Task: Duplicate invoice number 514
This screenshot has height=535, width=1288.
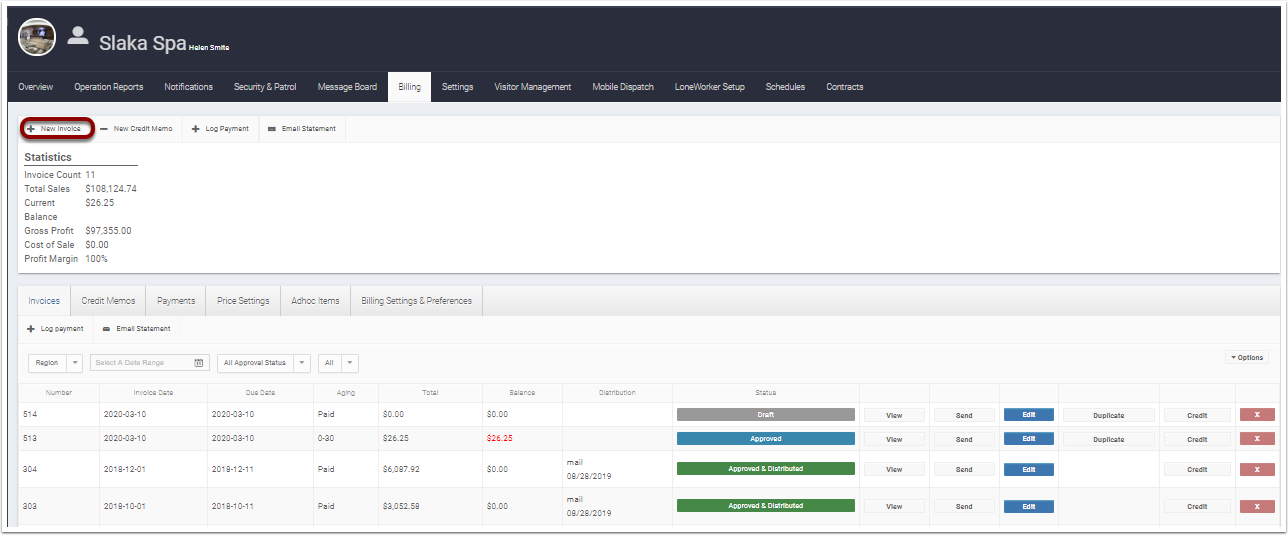Action: [1108, 414]
